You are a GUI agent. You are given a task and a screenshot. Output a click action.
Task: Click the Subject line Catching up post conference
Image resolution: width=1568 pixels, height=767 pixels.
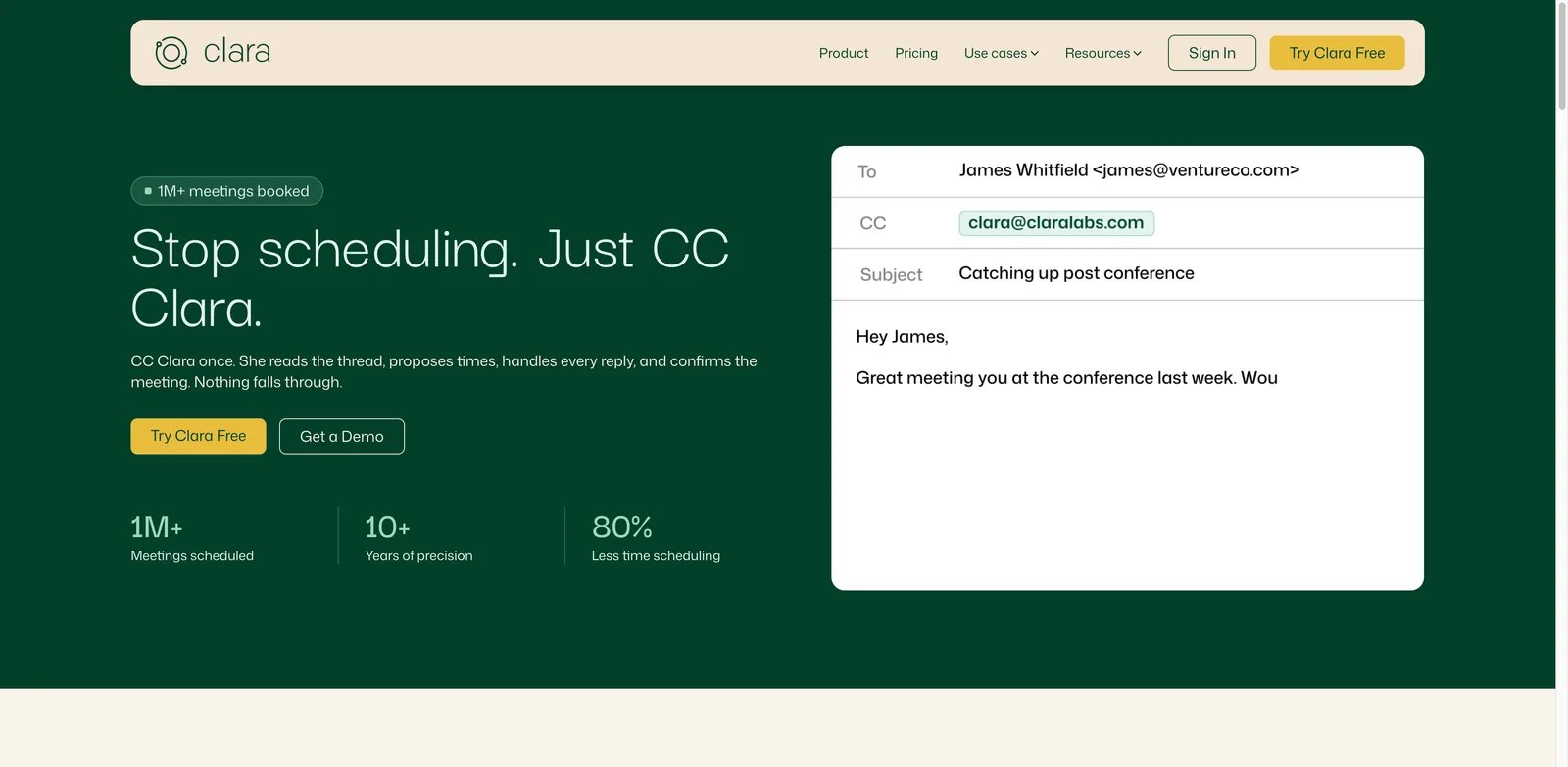[x=1076, y=273]
